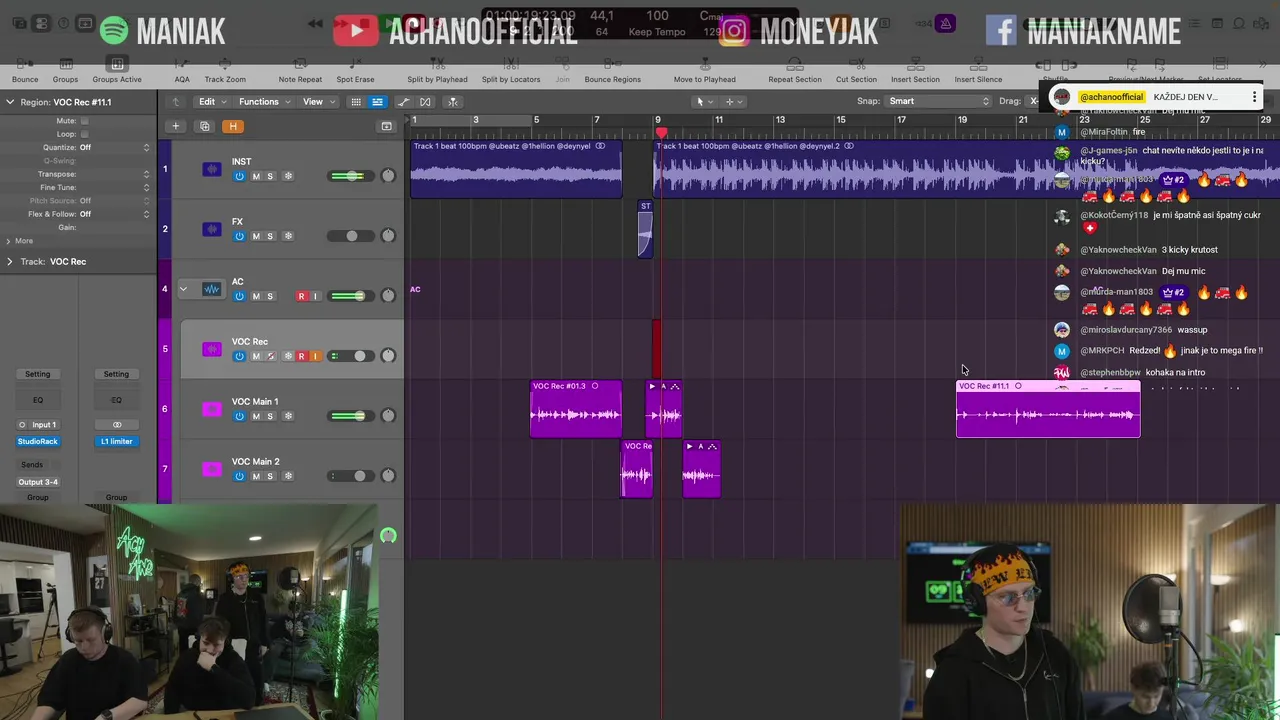Open the Quantize Off dropdown
Image resolution: width=1280 pixels, height=720 pixels.
point(114,147)
